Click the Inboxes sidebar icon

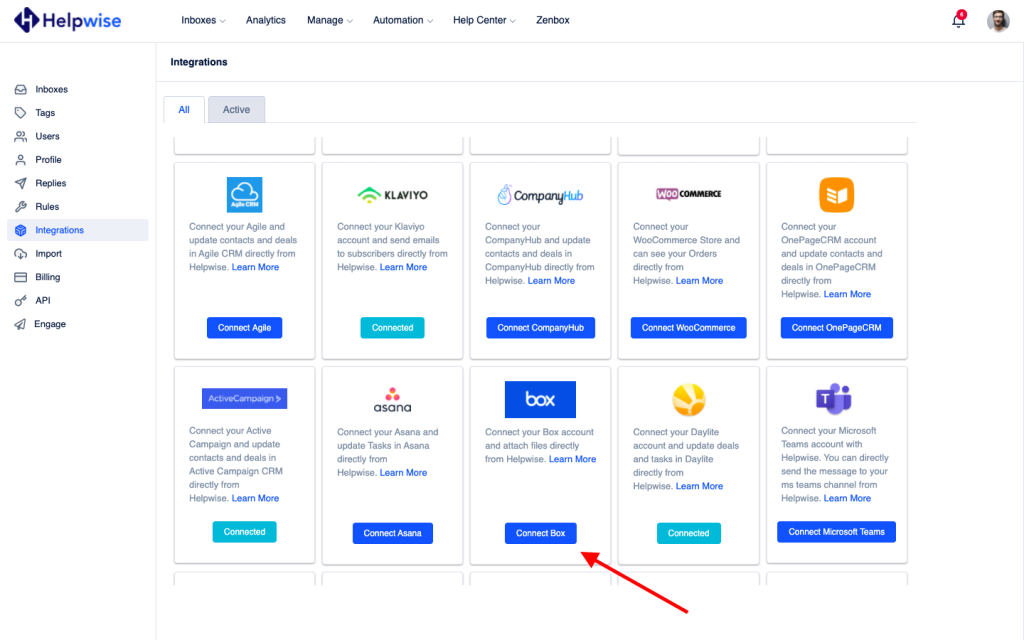point(21,89)
